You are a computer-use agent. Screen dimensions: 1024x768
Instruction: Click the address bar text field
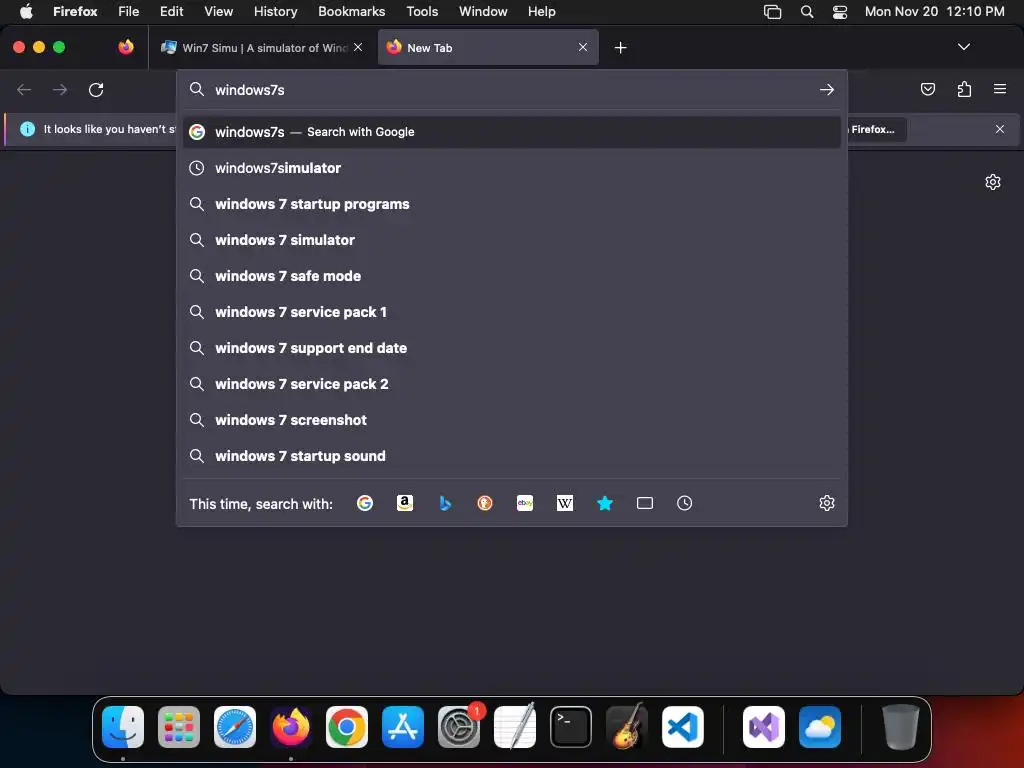click(x=513, y=89)
